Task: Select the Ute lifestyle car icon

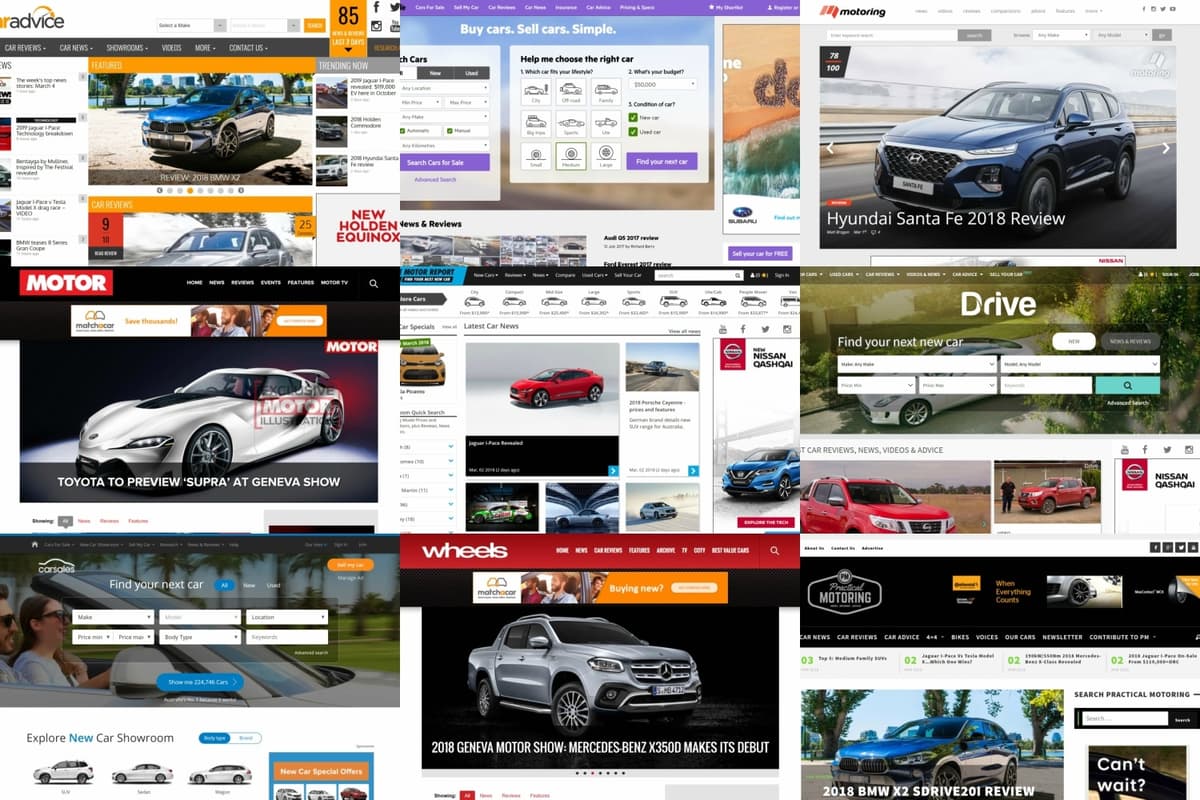Action: (x=605, y=124)
